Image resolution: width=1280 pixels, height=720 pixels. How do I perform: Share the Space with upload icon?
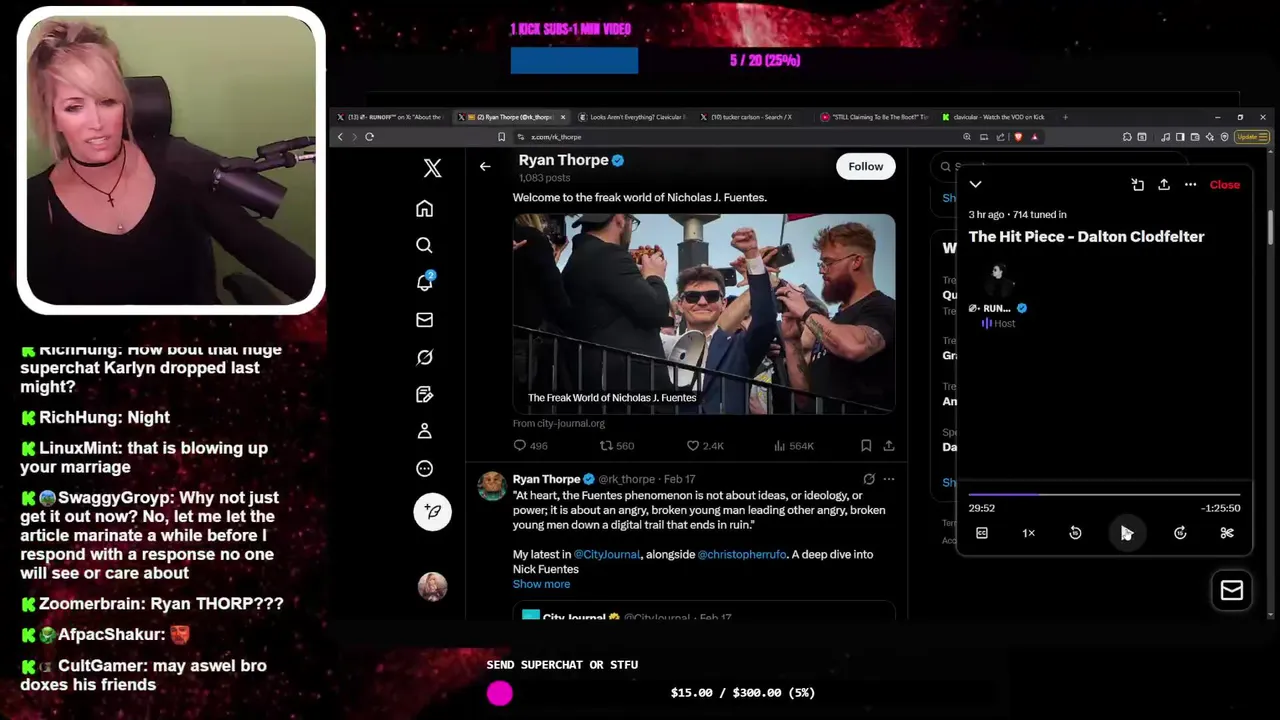[1164, 184]
